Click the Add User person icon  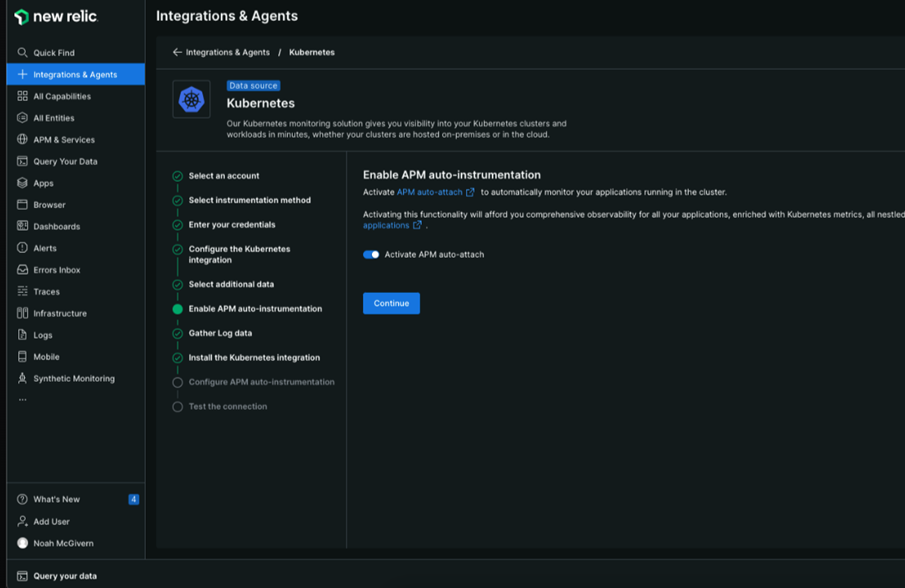[x=23, y=521]
